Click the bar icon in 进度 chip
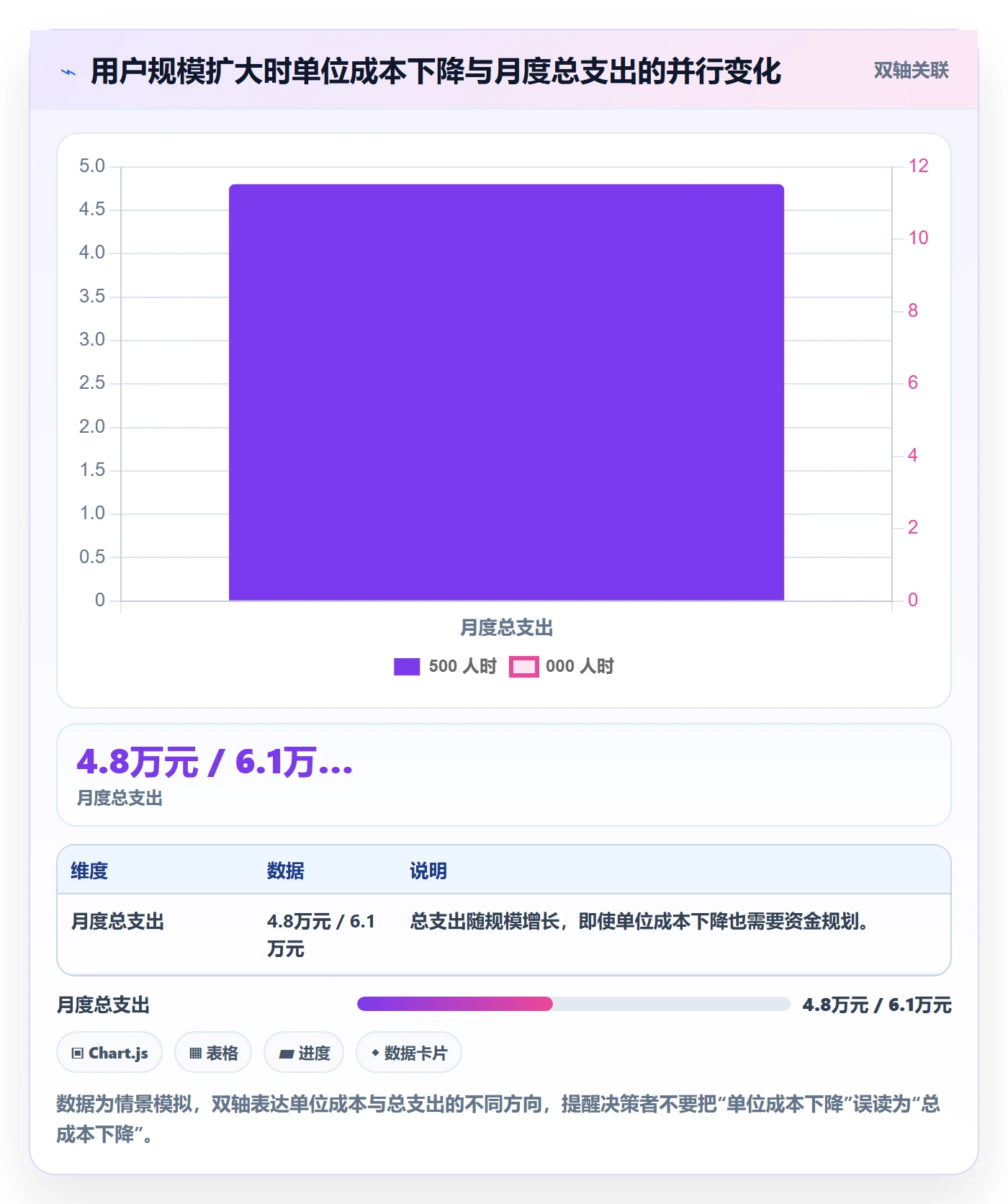 tap(287, 1053)
